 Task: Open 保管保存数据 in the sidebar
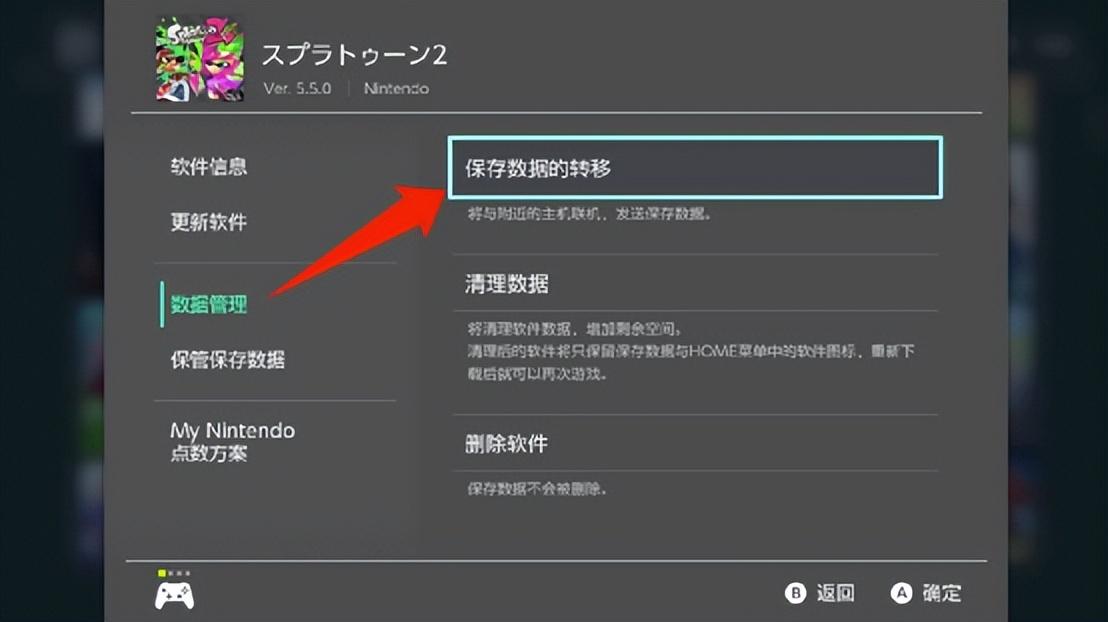pyautogui.click(x=228, y=360)
